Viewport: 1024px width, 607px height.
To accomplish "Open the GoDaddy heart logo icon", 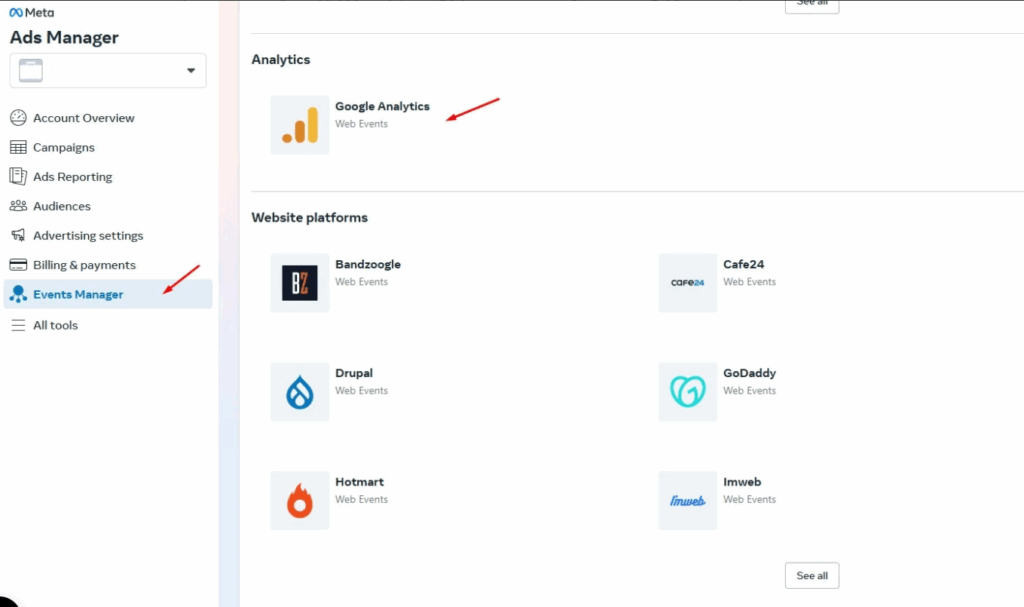I will 687,392.
